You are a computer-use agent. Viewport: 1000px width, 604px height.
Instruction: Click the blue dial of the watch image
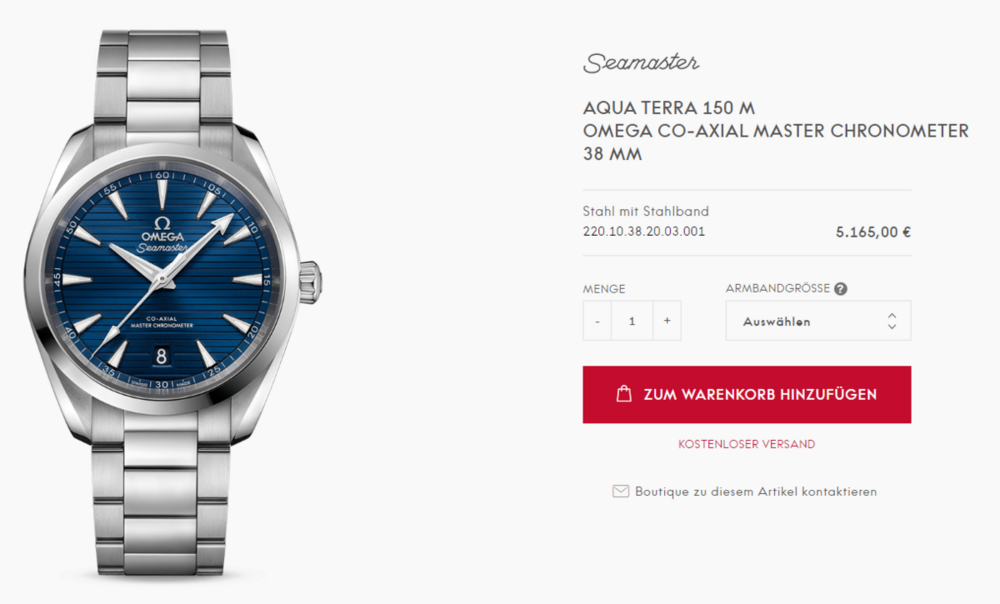162,279
